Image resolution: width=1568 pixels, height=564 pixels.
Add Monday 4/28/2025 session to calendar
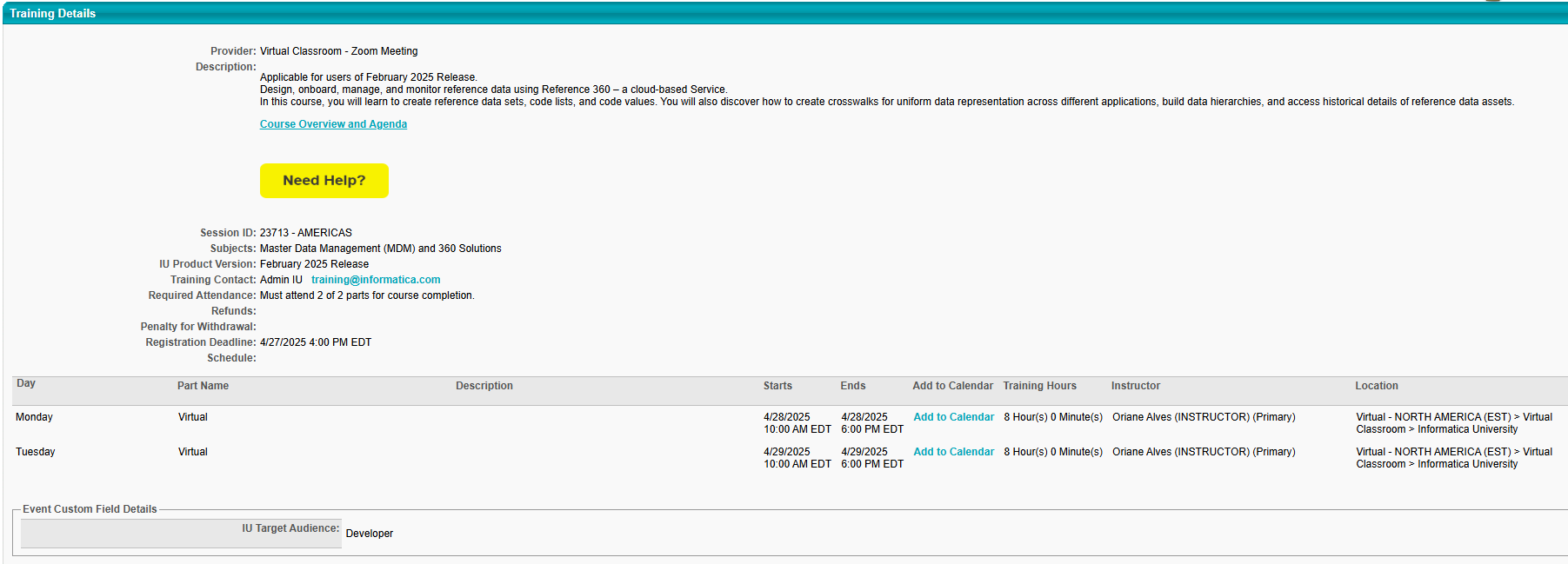tap(953, 417)
